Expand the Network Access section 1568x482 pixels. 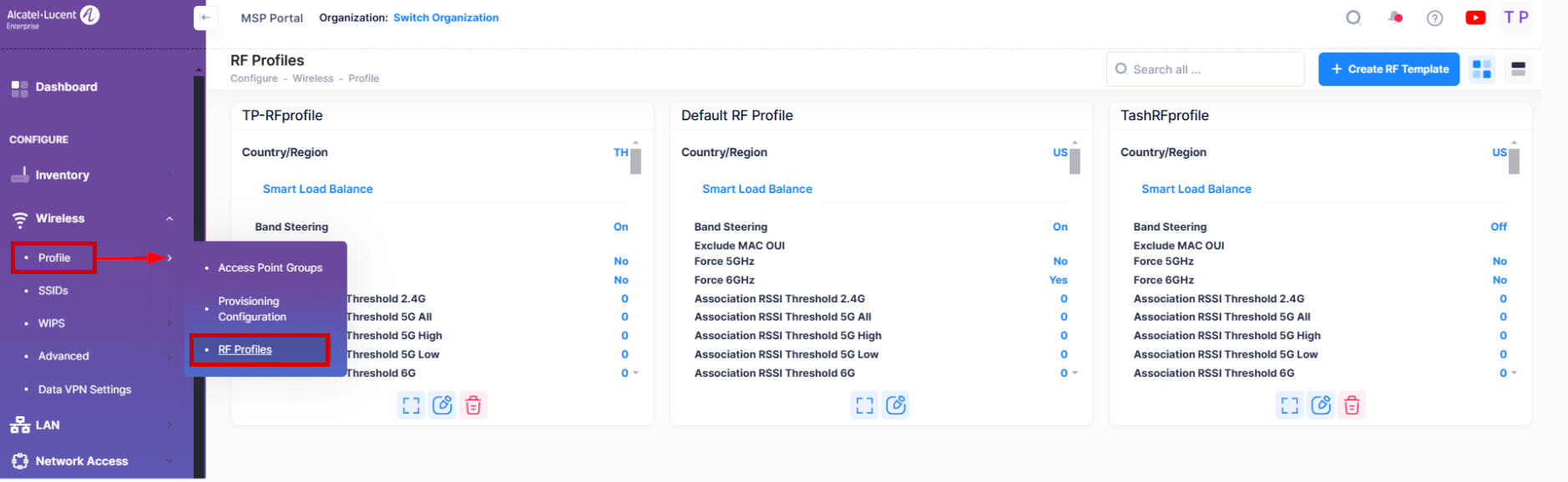(x=169, y=461)
